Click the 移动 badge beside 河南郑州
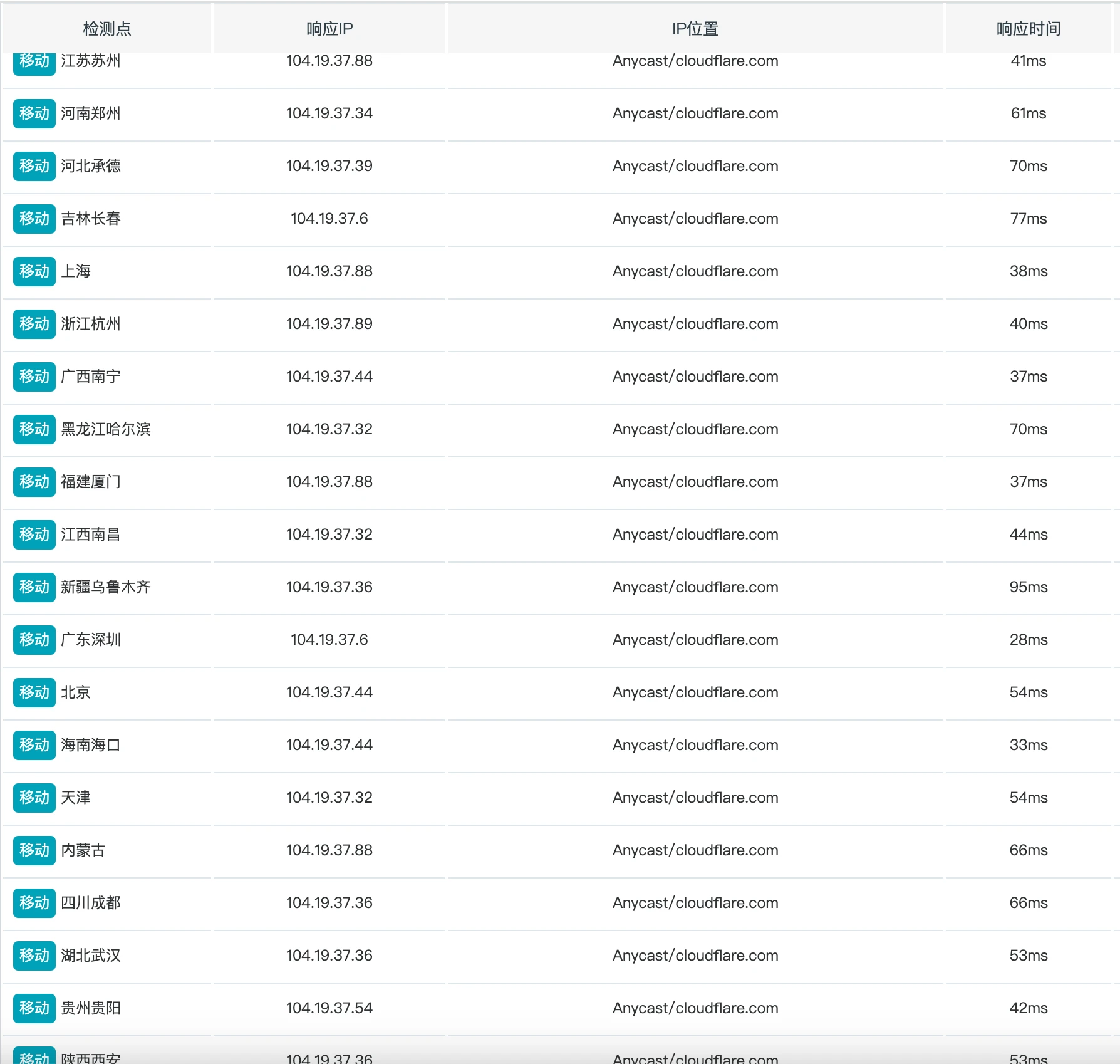 34,113
